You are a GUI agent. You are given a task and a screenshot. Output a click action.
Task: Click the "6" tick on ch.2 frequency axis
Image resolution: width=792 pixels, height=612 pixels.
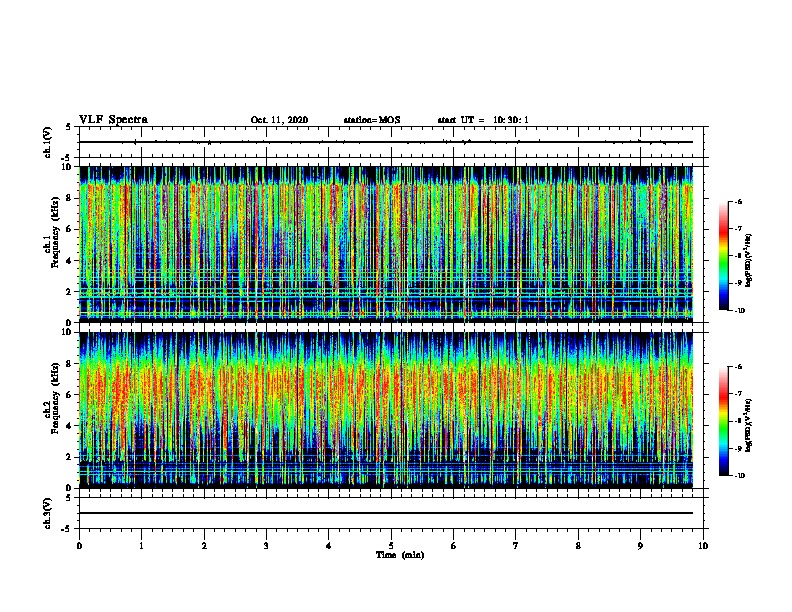pyautogui.click(x=70, y=395)
